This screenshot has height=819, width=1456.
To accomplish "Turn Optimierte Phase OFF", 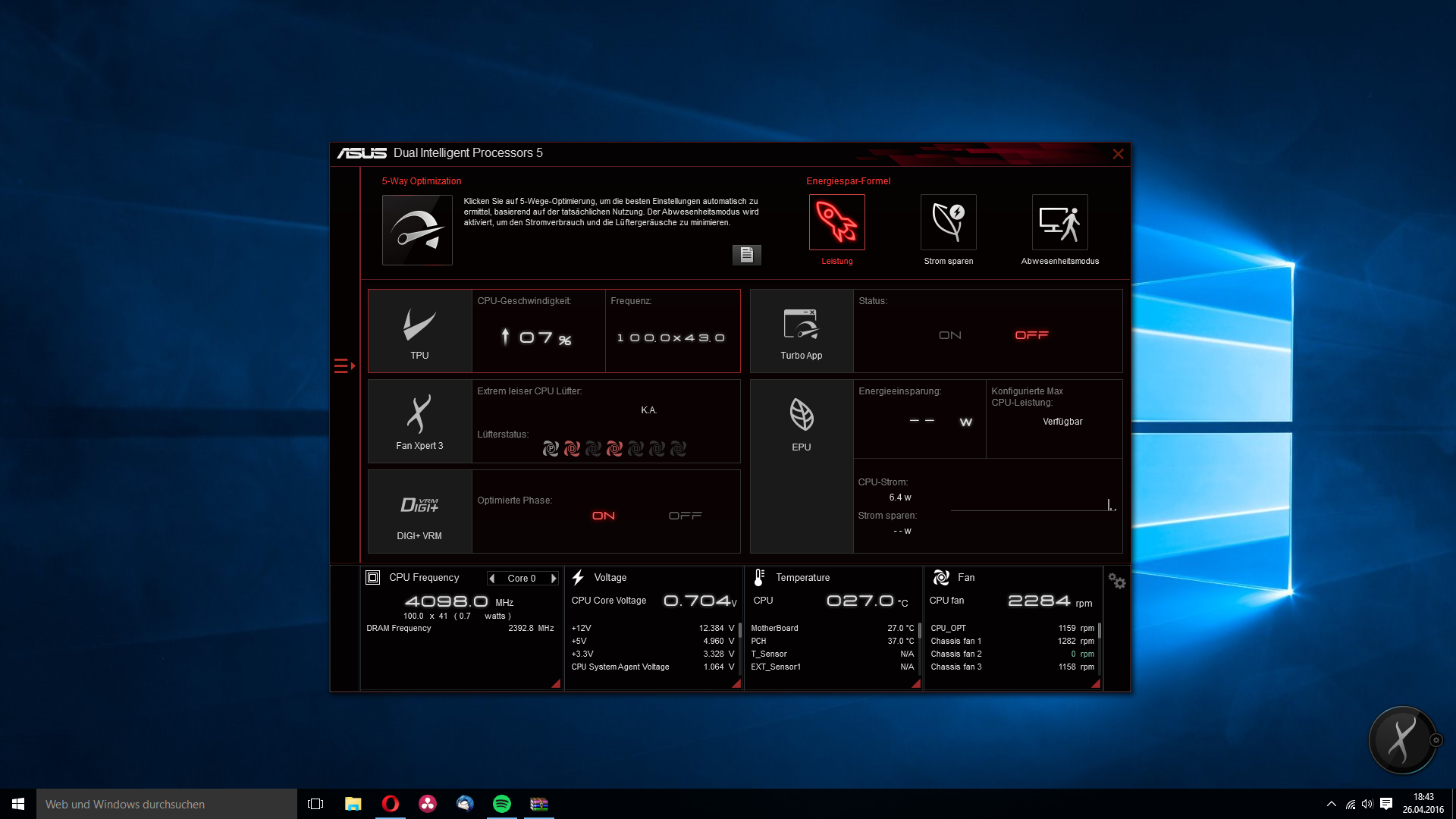I will click(685, 516).
